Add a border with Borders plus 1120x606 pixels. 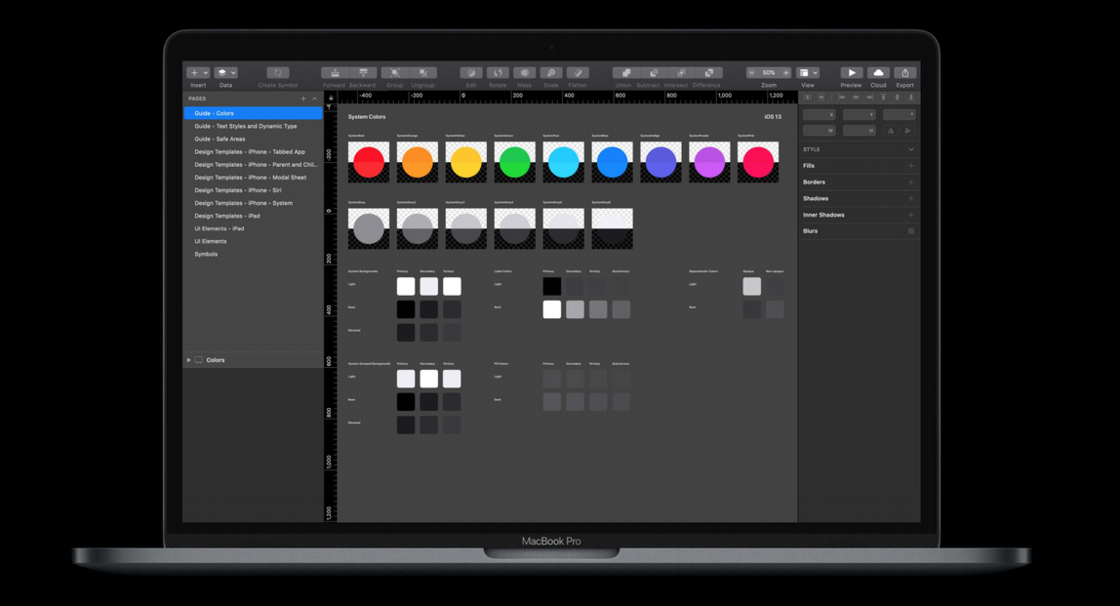click(x=911, y=182)
